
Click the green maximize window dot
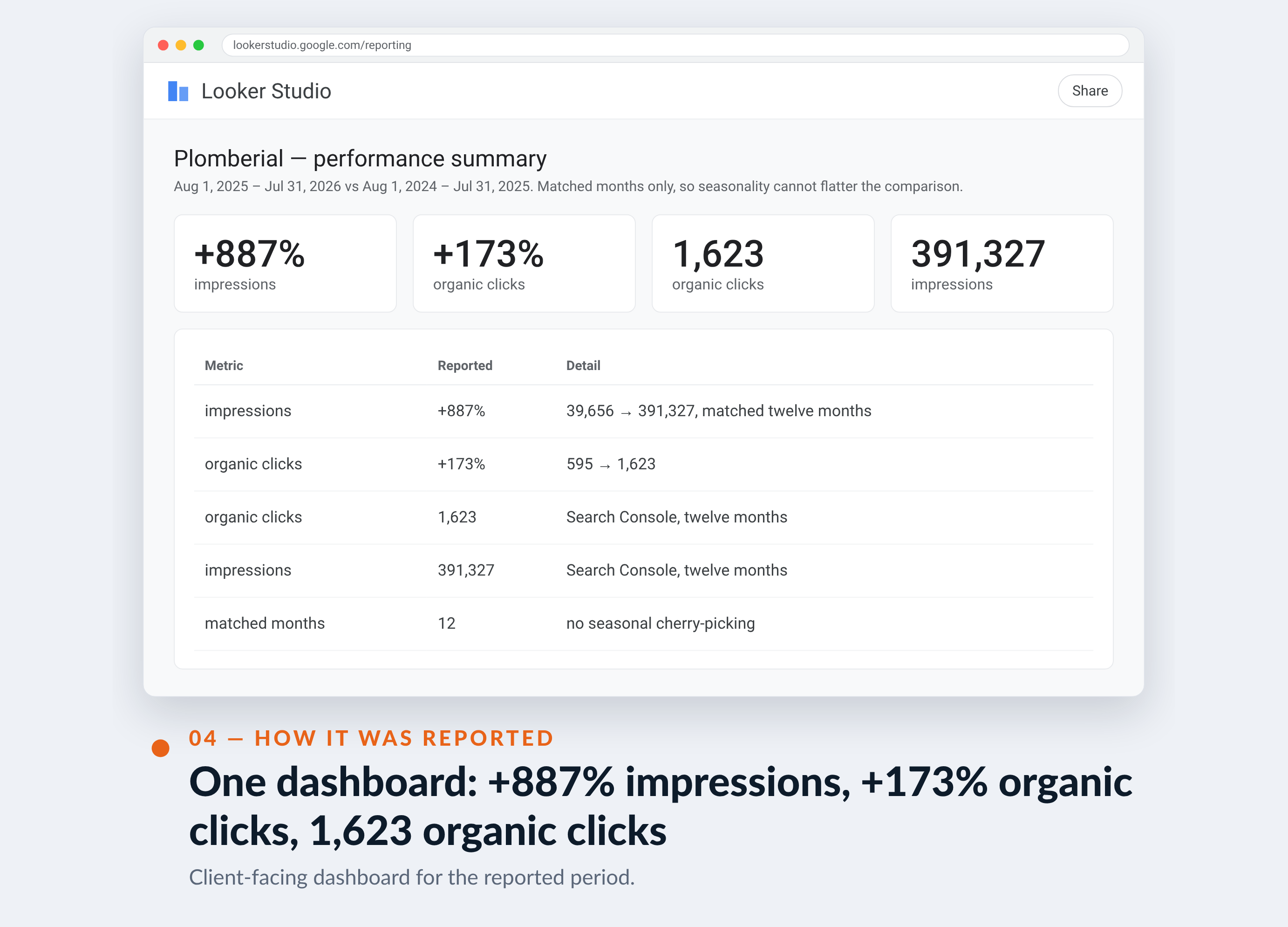coord(198,46)
